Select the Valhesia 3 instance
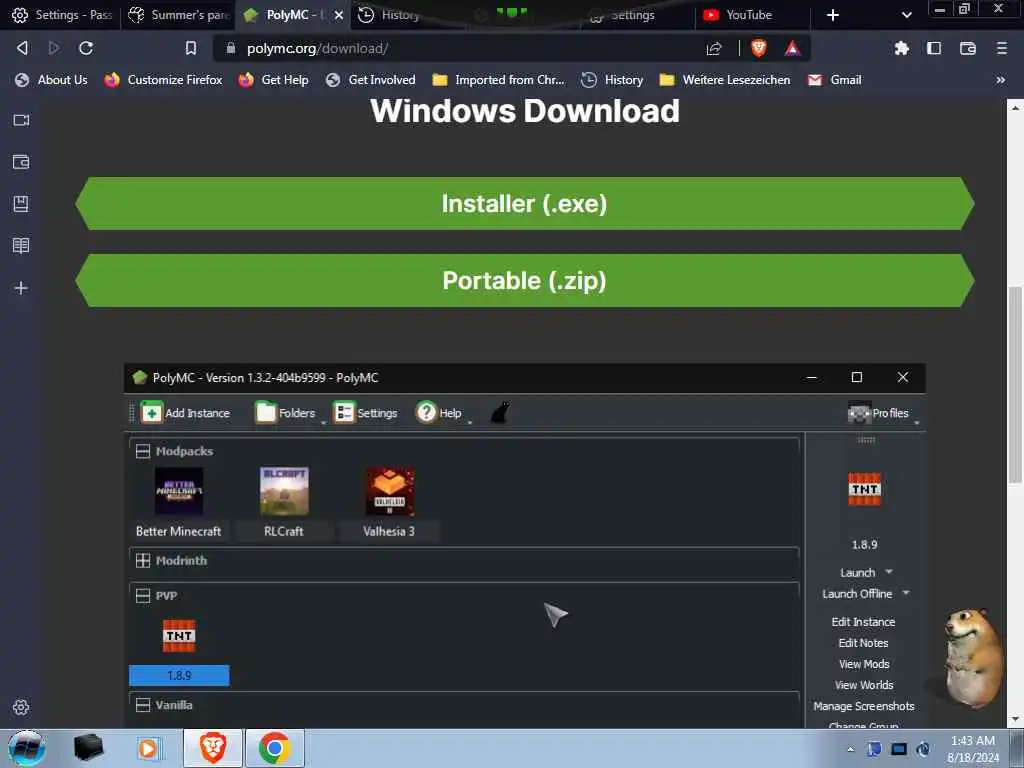The width and height of the screenshot is (1024, 768). (389, 502)
